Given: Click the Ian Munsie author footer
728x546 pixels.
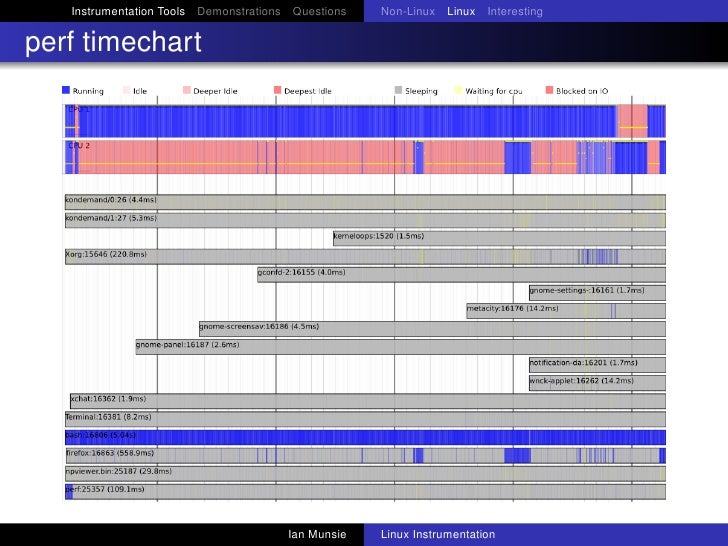Looking at the screenshot, I should pos(317,535).
